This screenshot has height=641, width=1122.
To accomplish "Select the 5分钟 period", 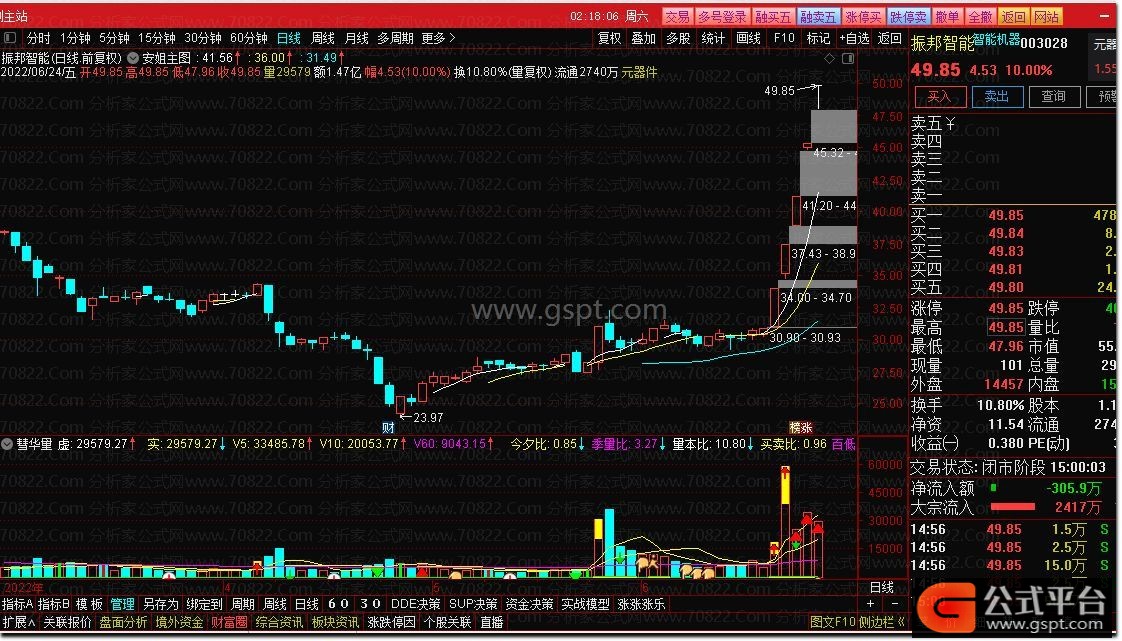I will point(114,38).
